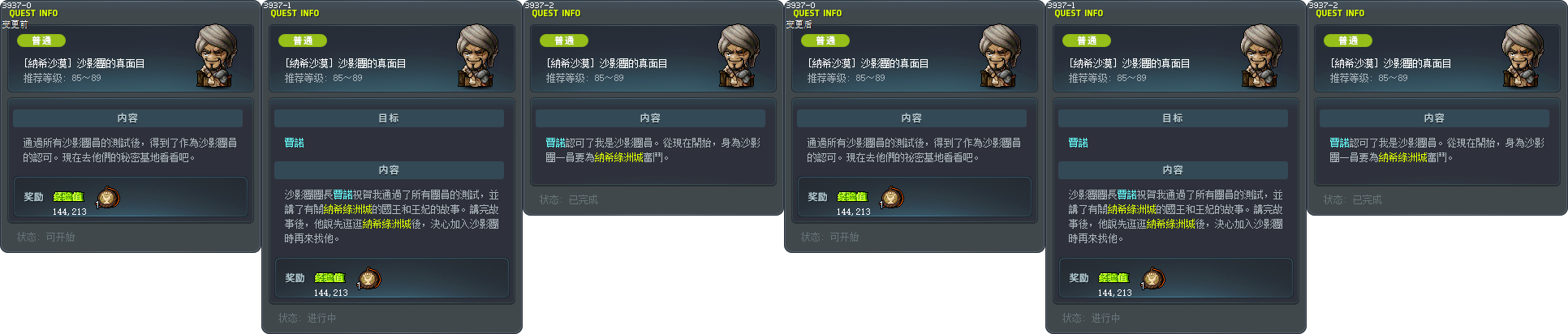Click NPC portrait in 变更前 3937-0 quest panel

pos(217,56)
